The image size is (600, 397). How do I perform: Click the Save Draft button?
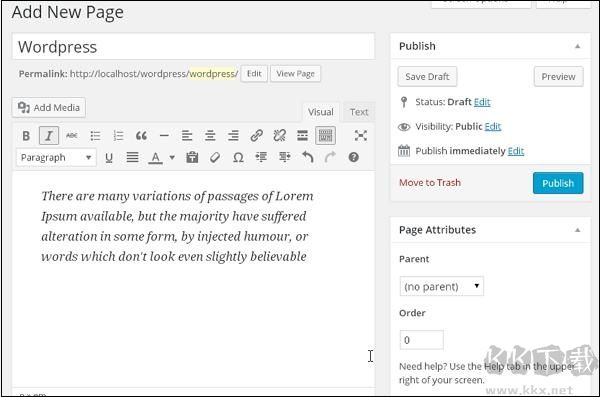click(x=427, y=77)
